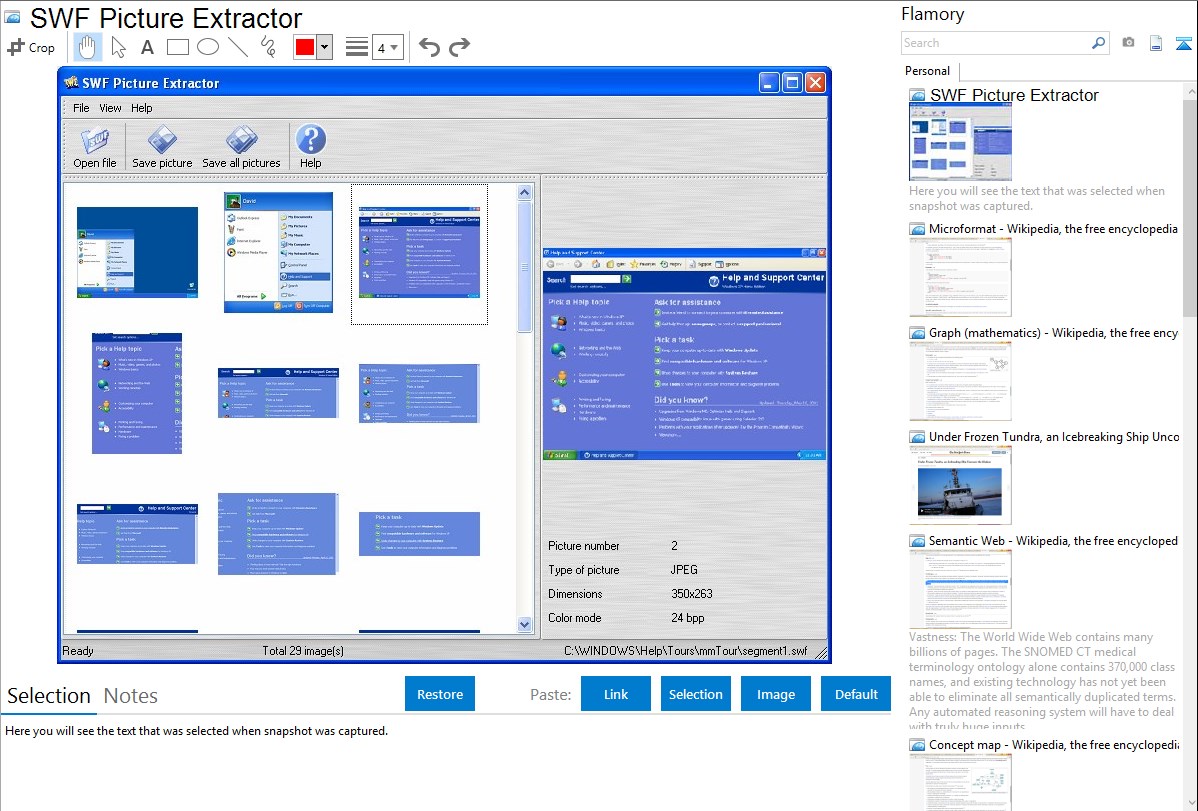Click the large Help and Support Center preview
The image size is (1198, 811).
pos(685,353)
